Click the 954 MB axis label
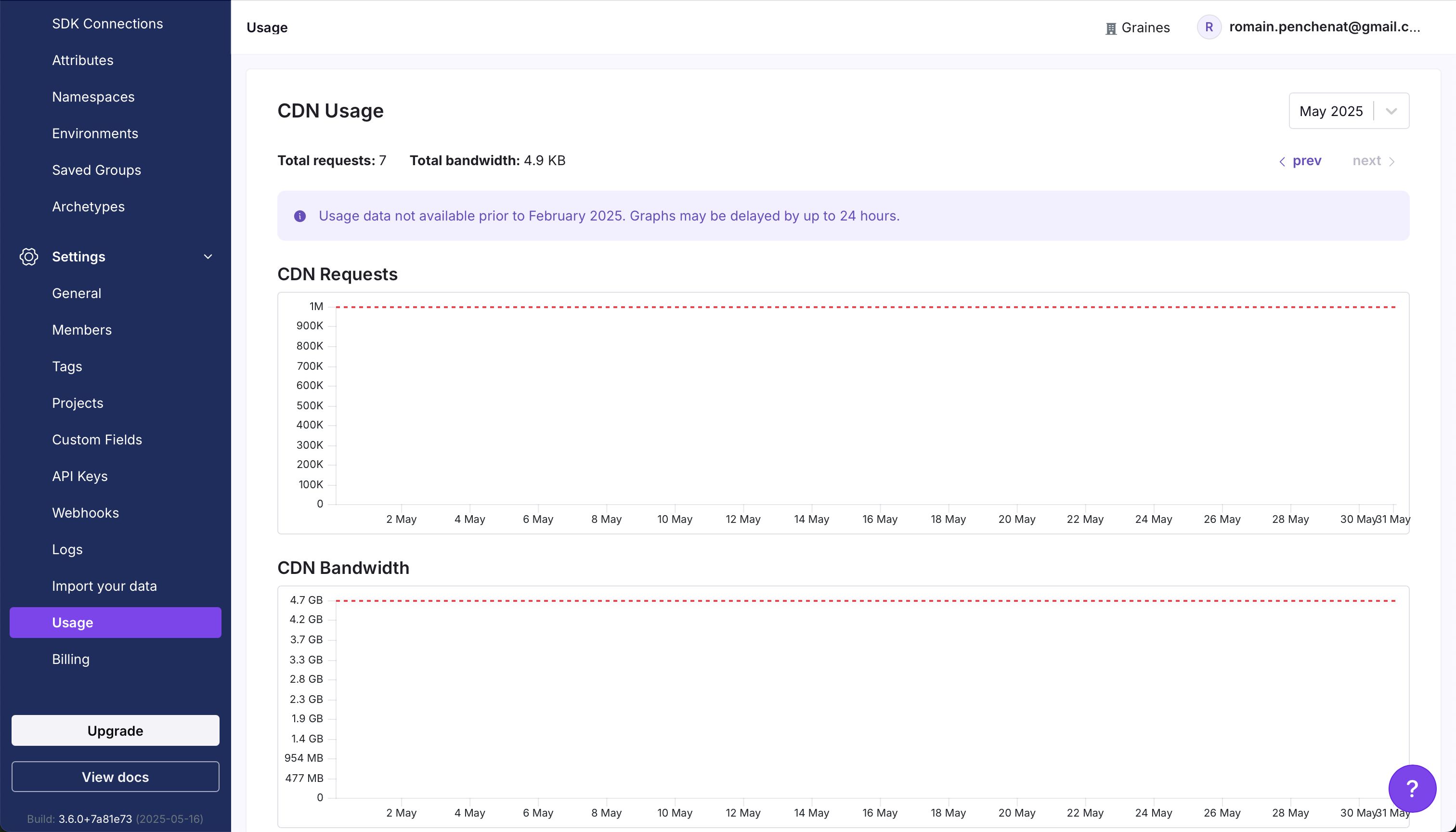The image size is (1456, 832). coord(304,758)
